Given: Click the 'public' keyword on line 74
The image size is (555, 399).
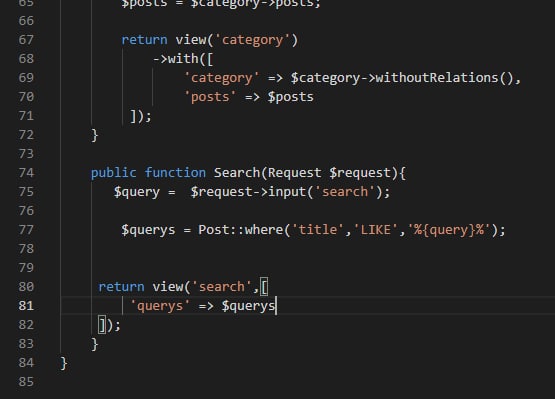Looking at the screenshot, I should [113, 173].
